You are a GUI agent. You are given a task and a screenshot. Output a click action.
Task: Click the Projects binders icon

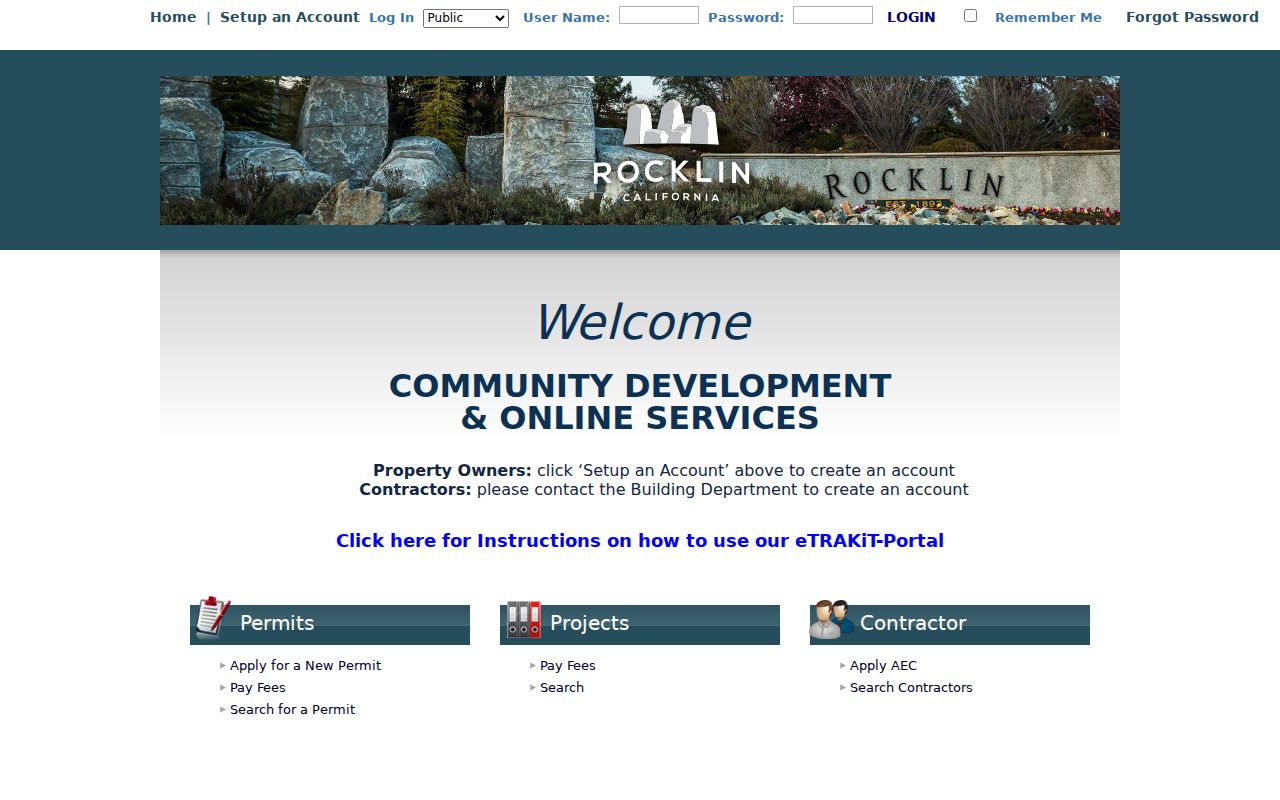523,619
